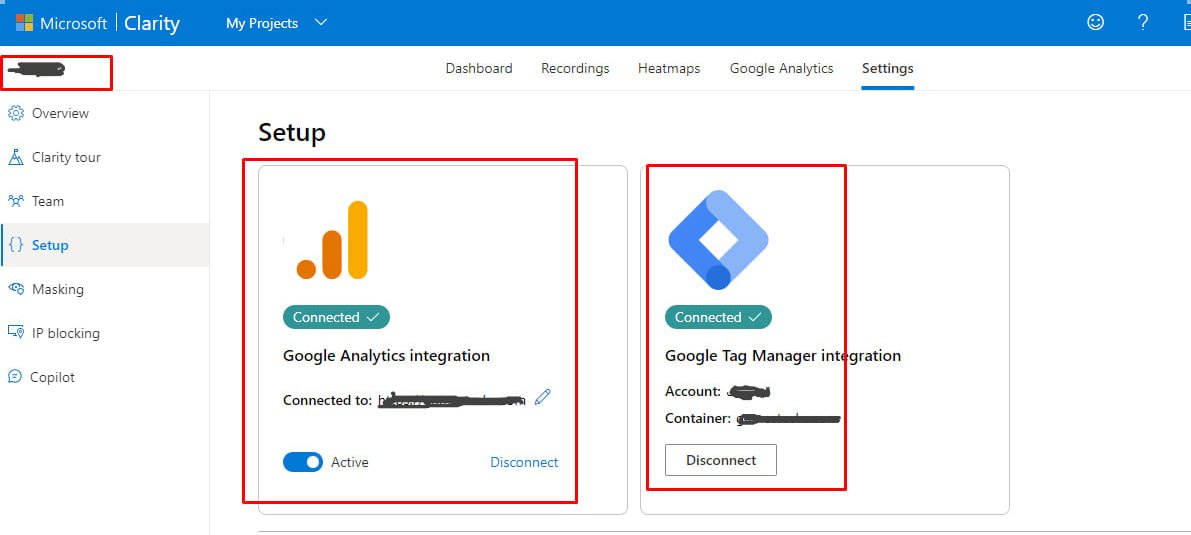The width and height of the screenshot is (1191, 535).
Task: Click the Clarity brand name
Action: tap(152, 24)
